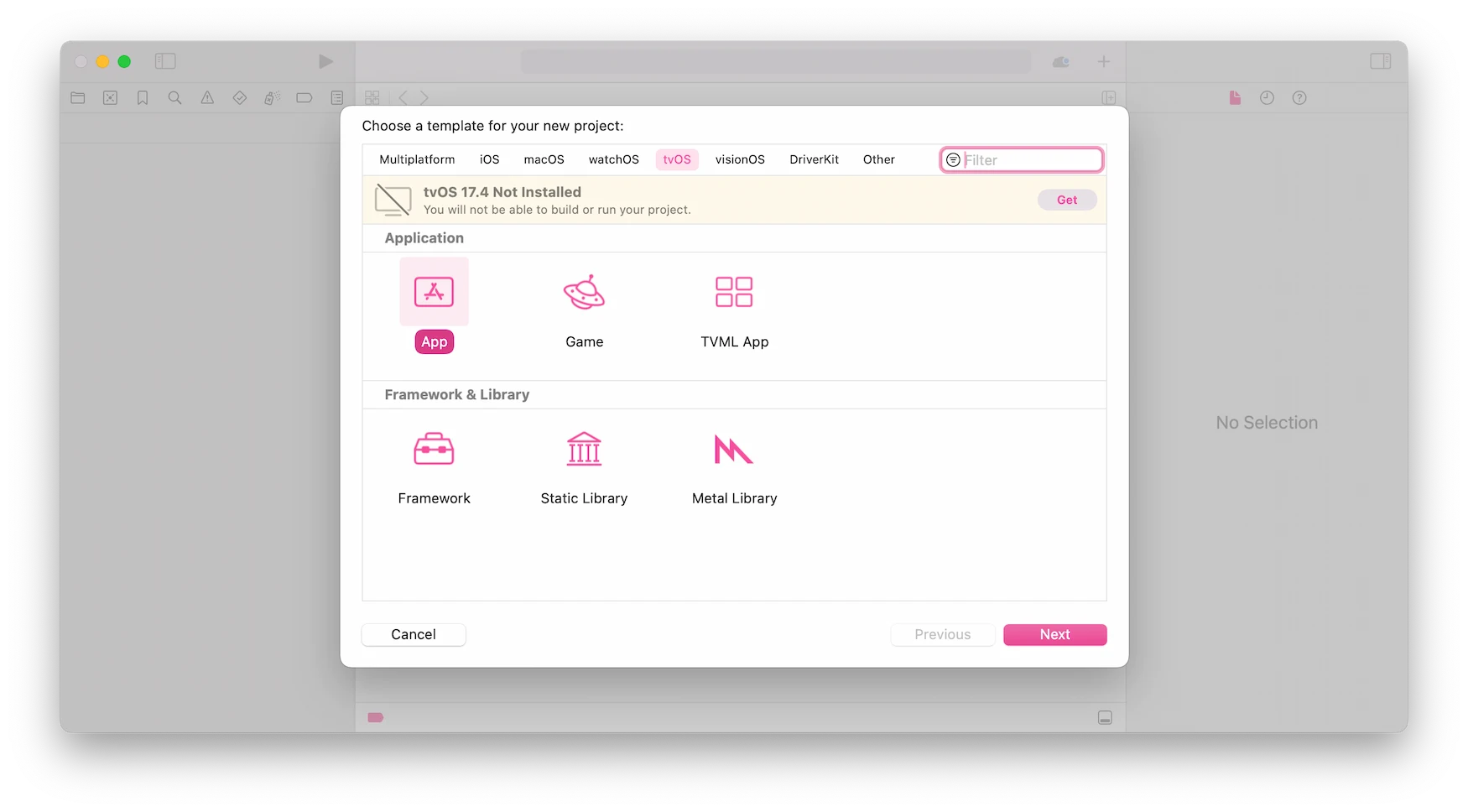Show the Issue navigator warning icon
Image resolution: width=1468 pixels, height=812 pixels.
pyautogui.click(x=207, y=98)
